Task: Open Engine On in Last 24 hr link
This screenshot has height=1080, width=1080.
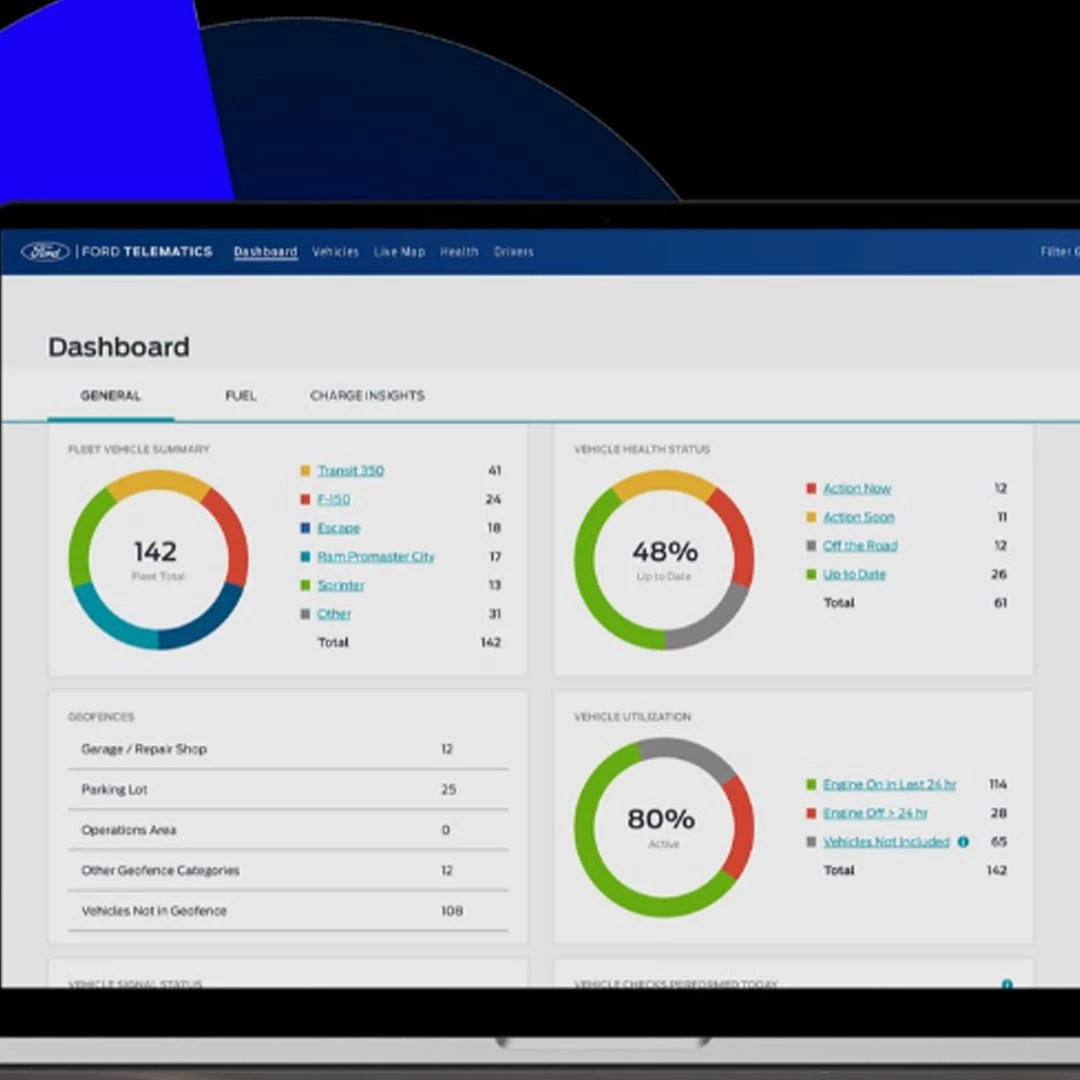Action: (890, 785)
